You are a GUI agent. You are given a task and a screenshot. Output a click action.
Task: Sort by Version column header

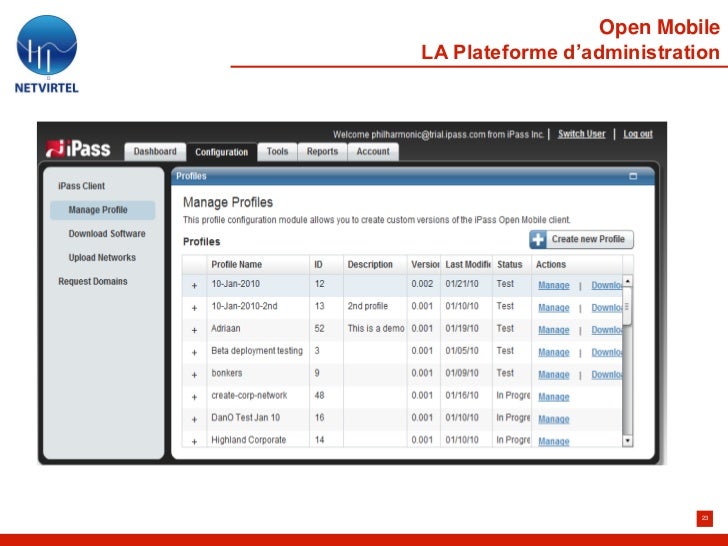[x=424, y=265]
